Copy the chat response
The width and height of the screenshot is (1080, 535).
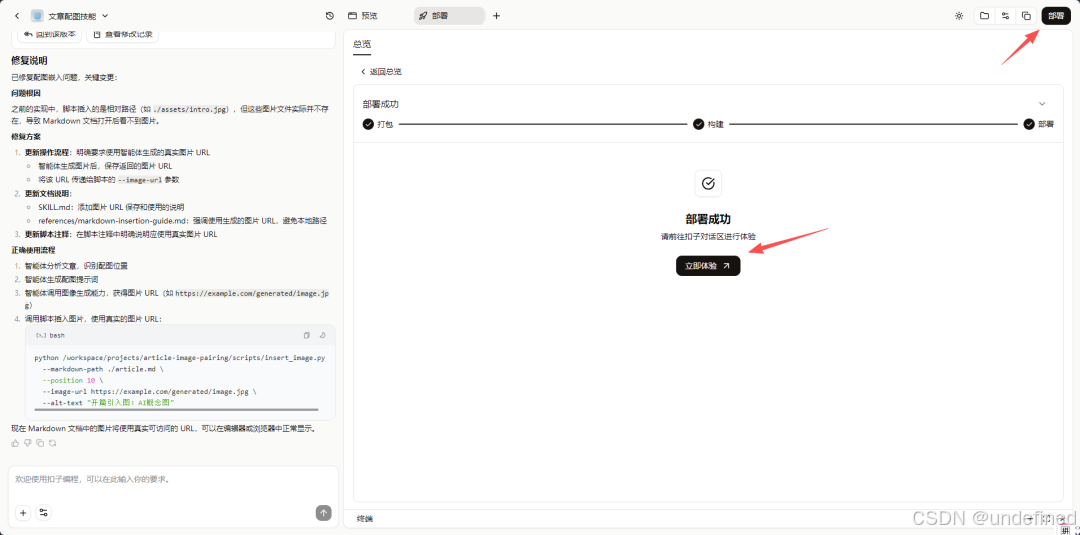tap(40, 443)
